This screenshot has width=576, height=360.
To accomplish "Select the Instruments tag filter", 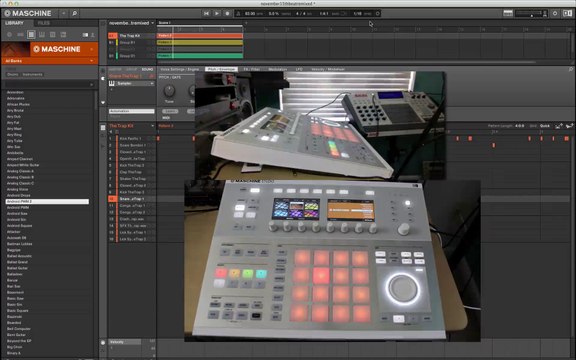I will [32, 75].
